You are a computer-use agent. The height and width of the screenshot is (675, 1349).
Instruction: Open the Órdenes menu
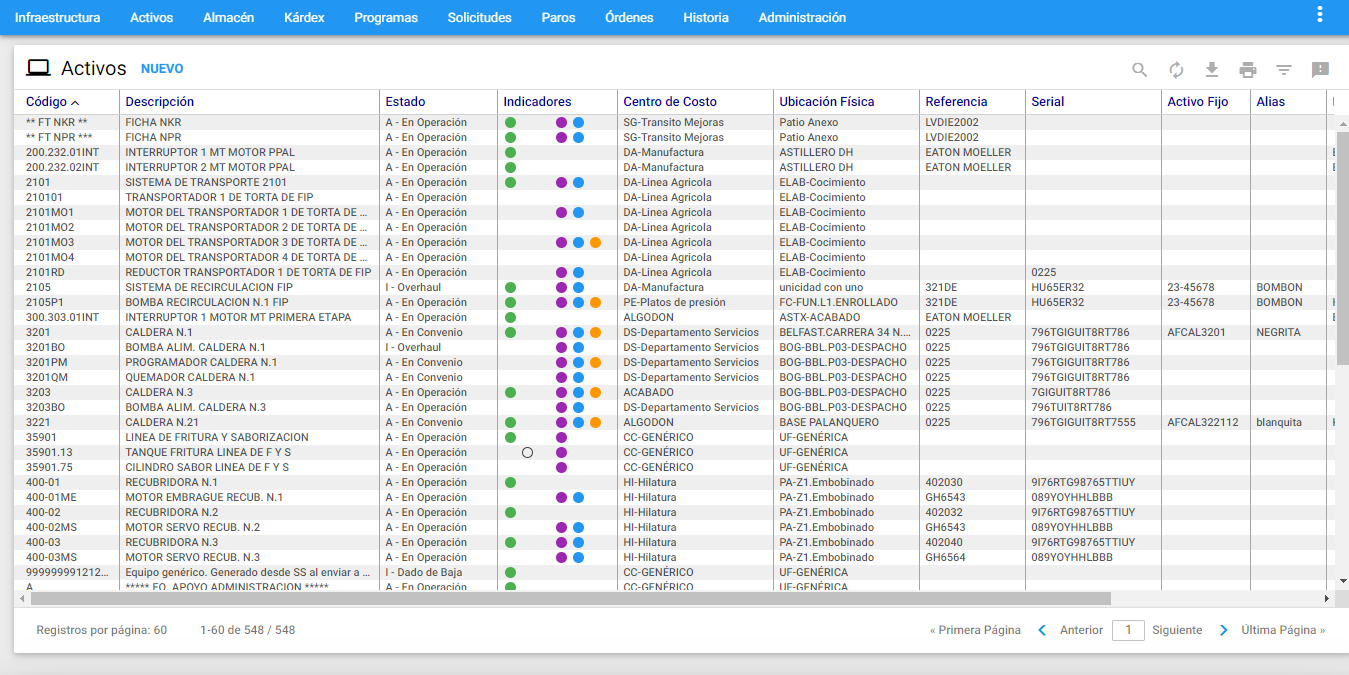pos(629,17)
